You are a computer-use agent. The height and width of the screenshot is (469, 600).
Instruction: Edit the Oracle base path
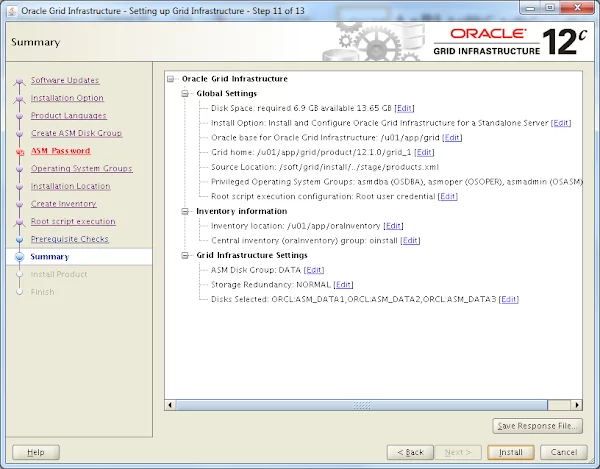pos(452,137)
